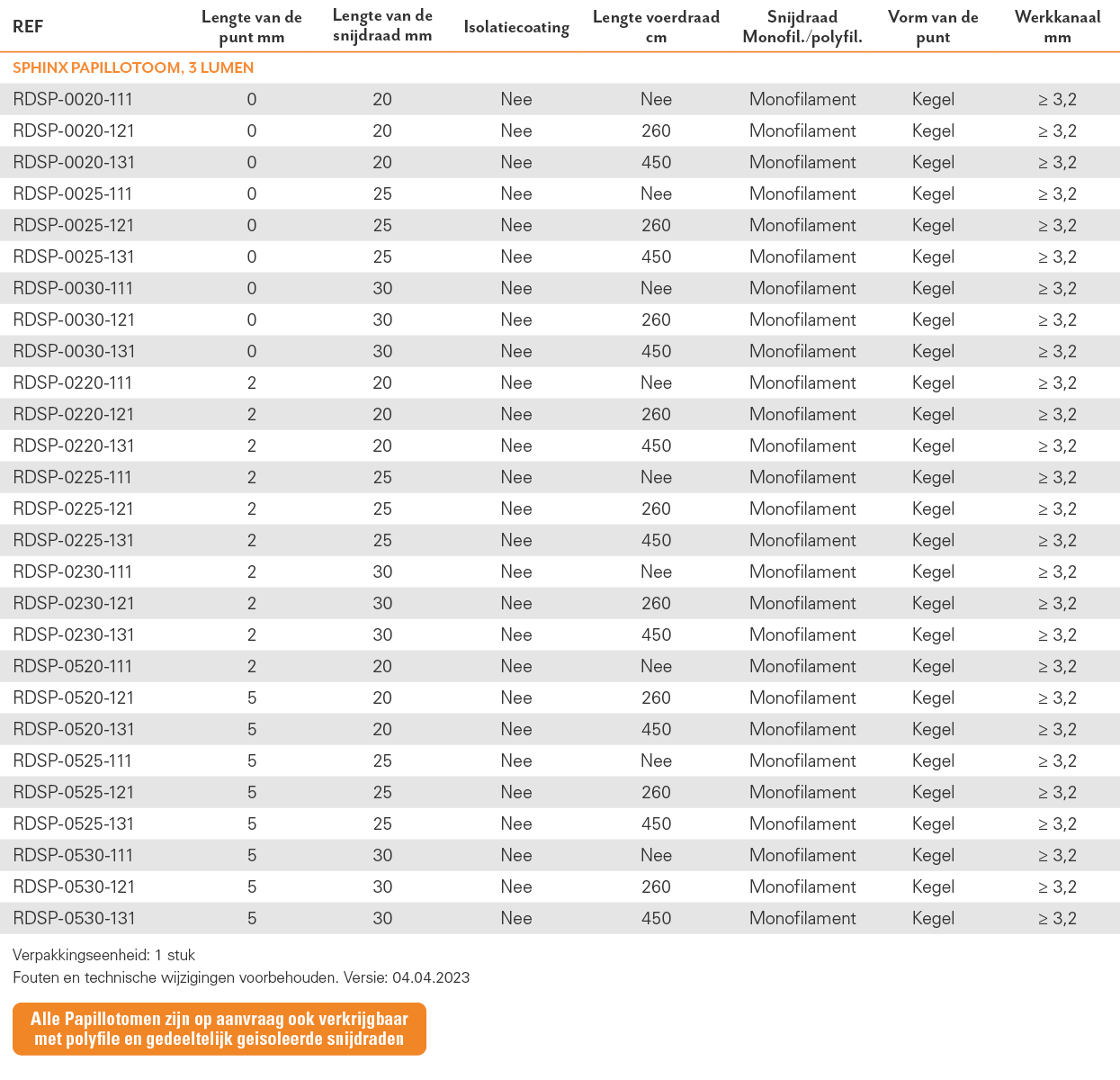
Task: Click the REF column header
Action: pos(28,27)
